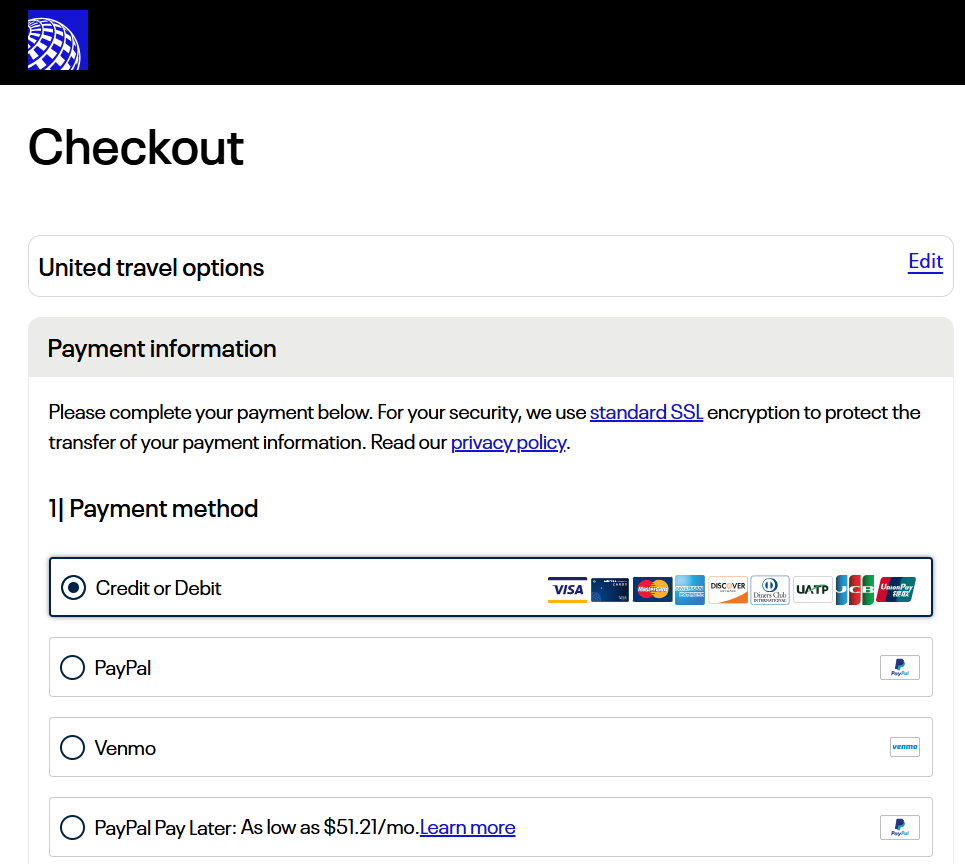Choose the Venmo radio button

coord(73,748)
